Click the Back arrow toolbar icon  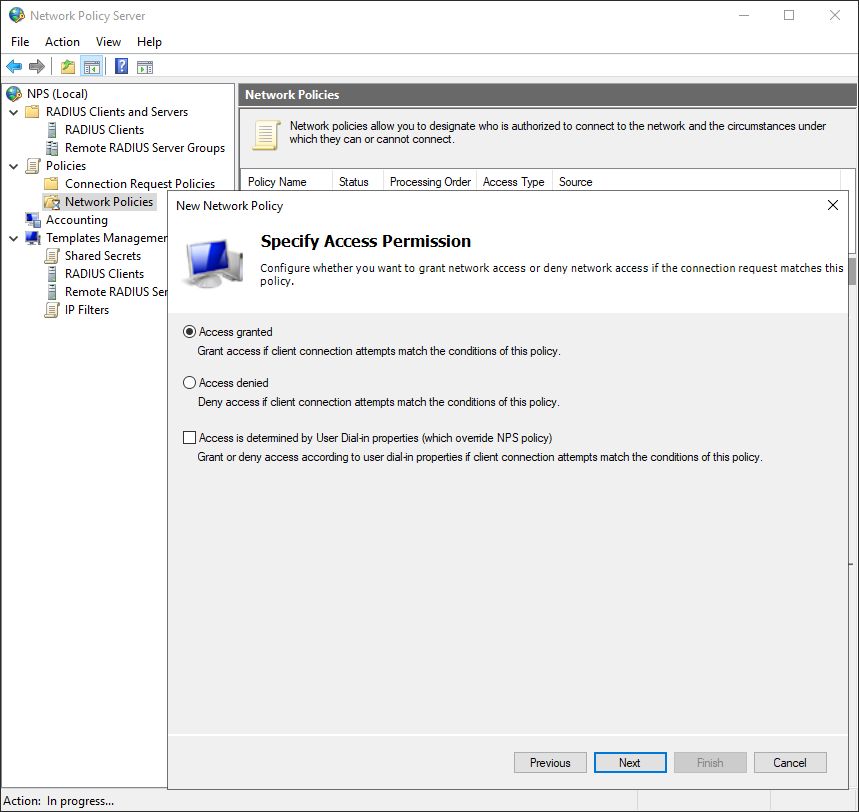coord(14,67)
